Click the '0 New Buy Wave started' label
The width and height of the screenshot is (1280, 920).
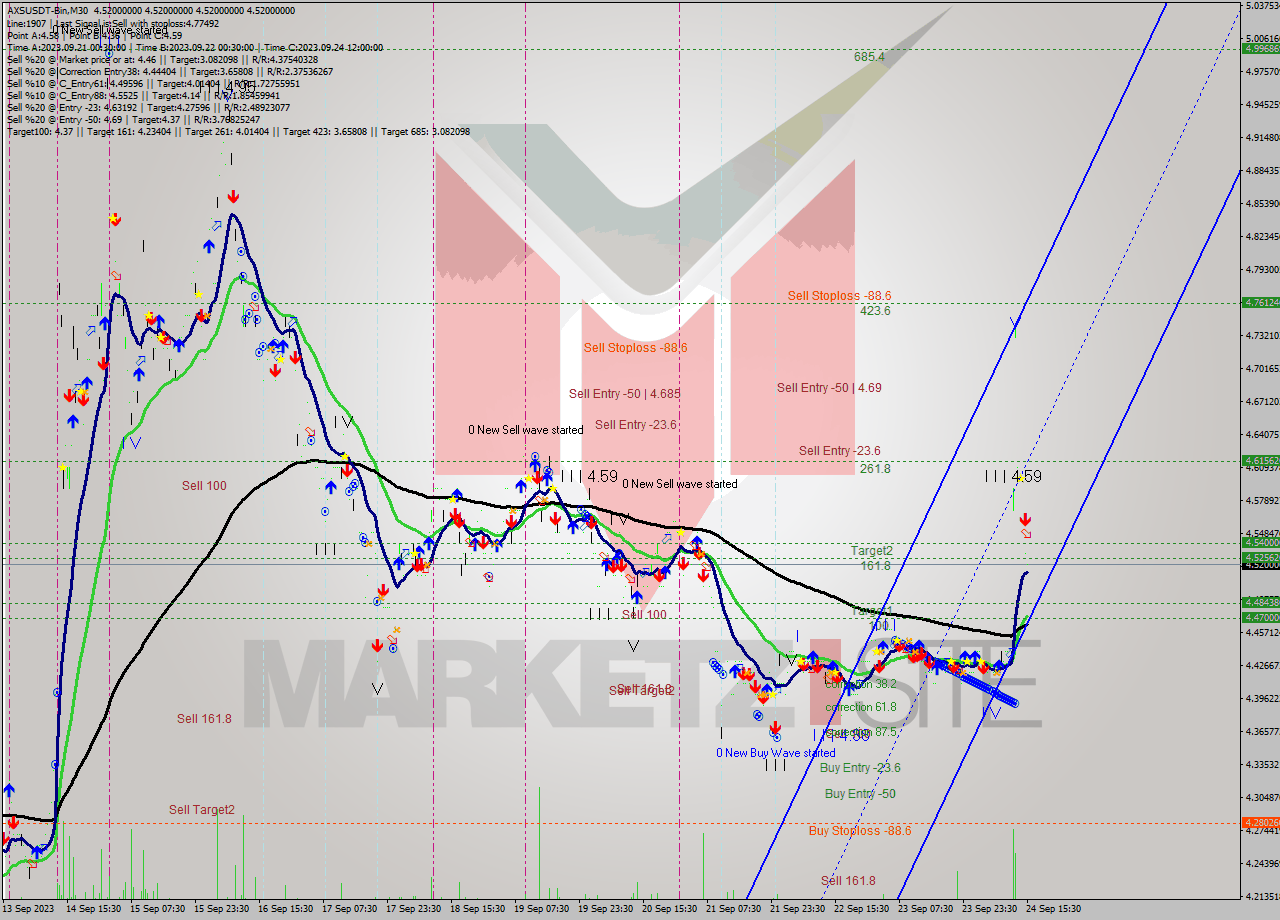pyautogui.click(x=776, y=753)
